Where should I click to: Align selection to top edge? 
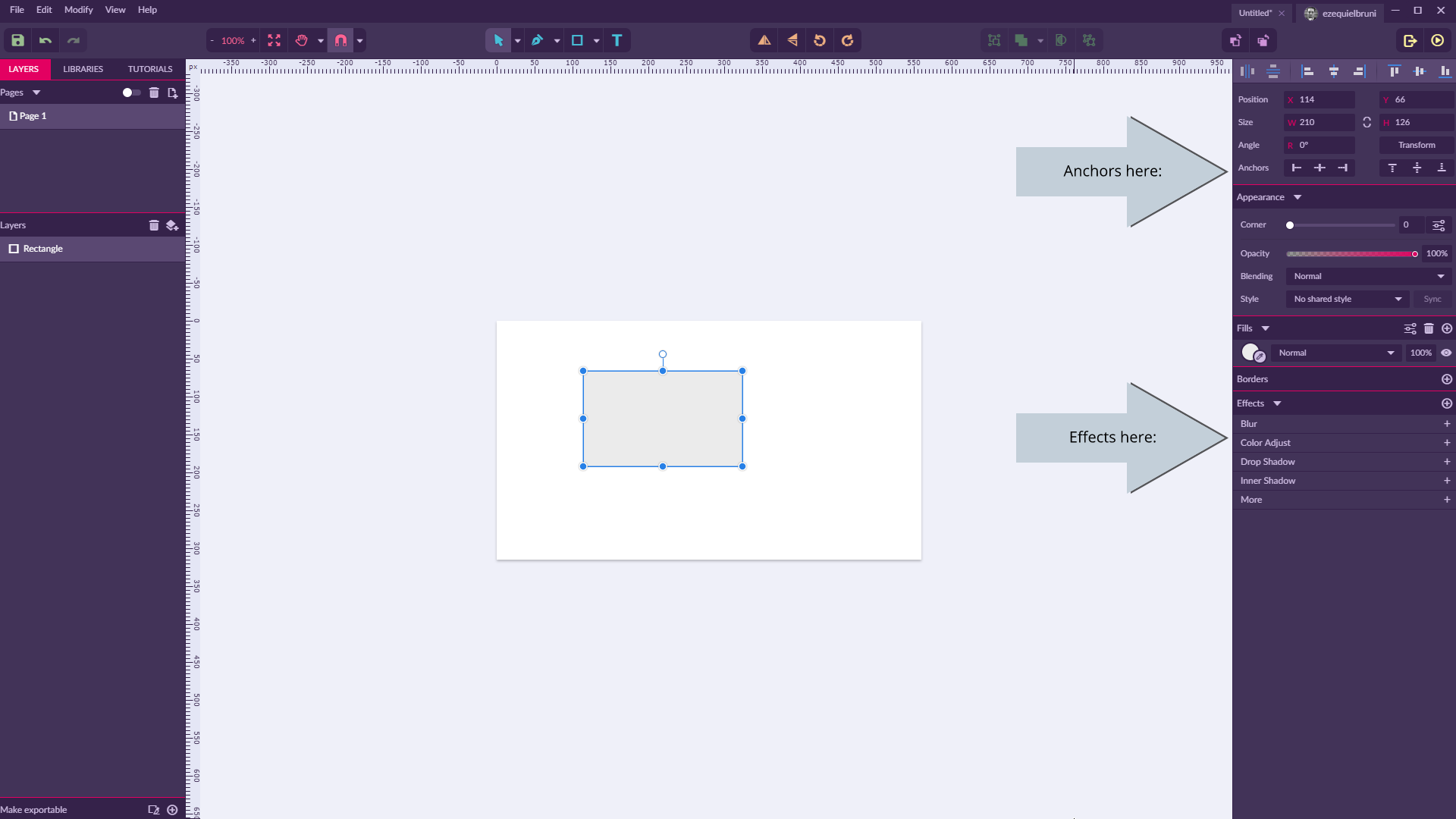pyautogui.click(x=1394, y=71)
